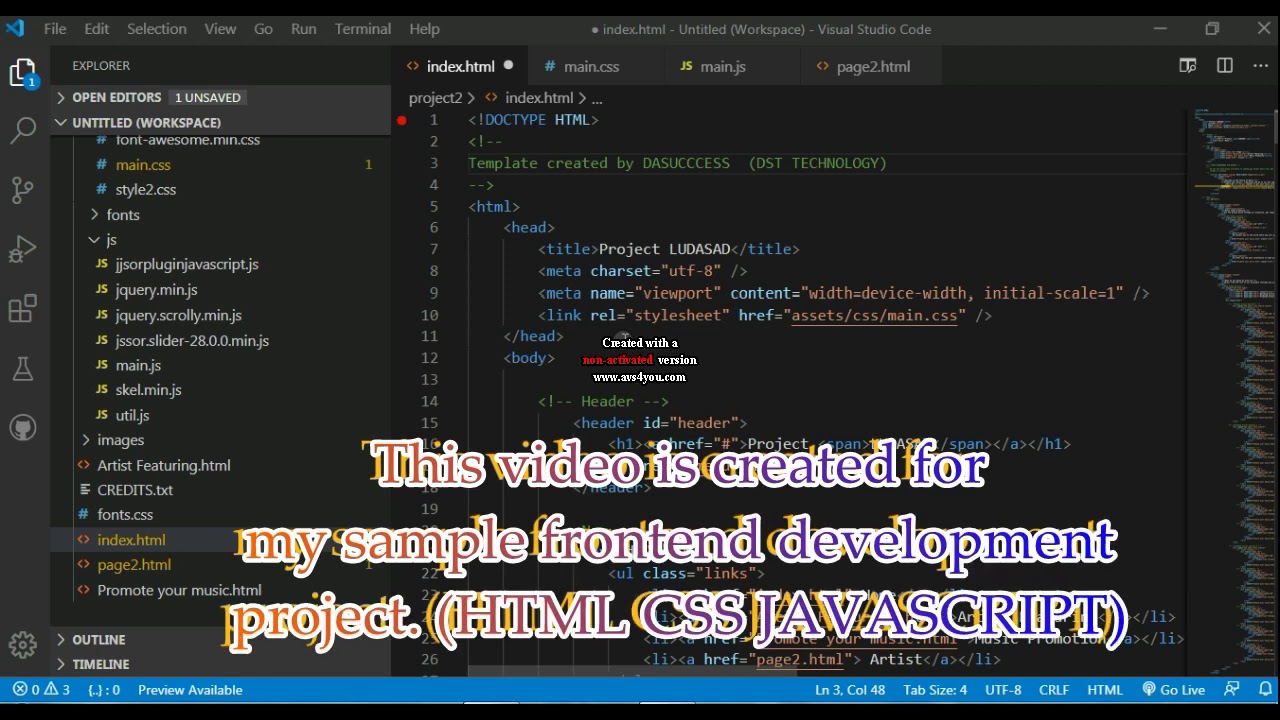The width and height of the screenshot is (1280, 720).
Task: Click Ln 3, Col 48 cursor position indicator
Action: (x=850, y=690)
